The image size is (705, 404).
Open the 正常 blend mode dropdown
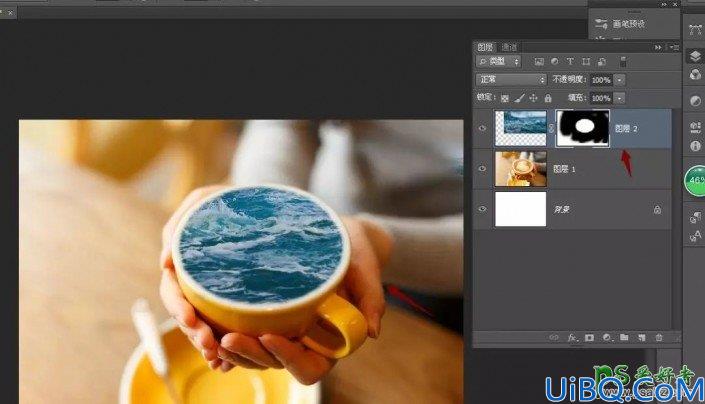coord(511,80)
